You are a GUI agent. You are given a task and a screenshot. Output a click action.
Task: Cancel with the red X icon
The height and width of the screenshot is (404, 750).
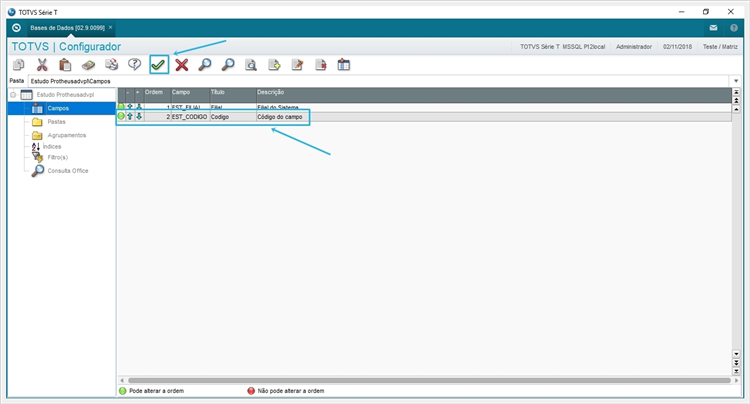(x=182, y=65)
